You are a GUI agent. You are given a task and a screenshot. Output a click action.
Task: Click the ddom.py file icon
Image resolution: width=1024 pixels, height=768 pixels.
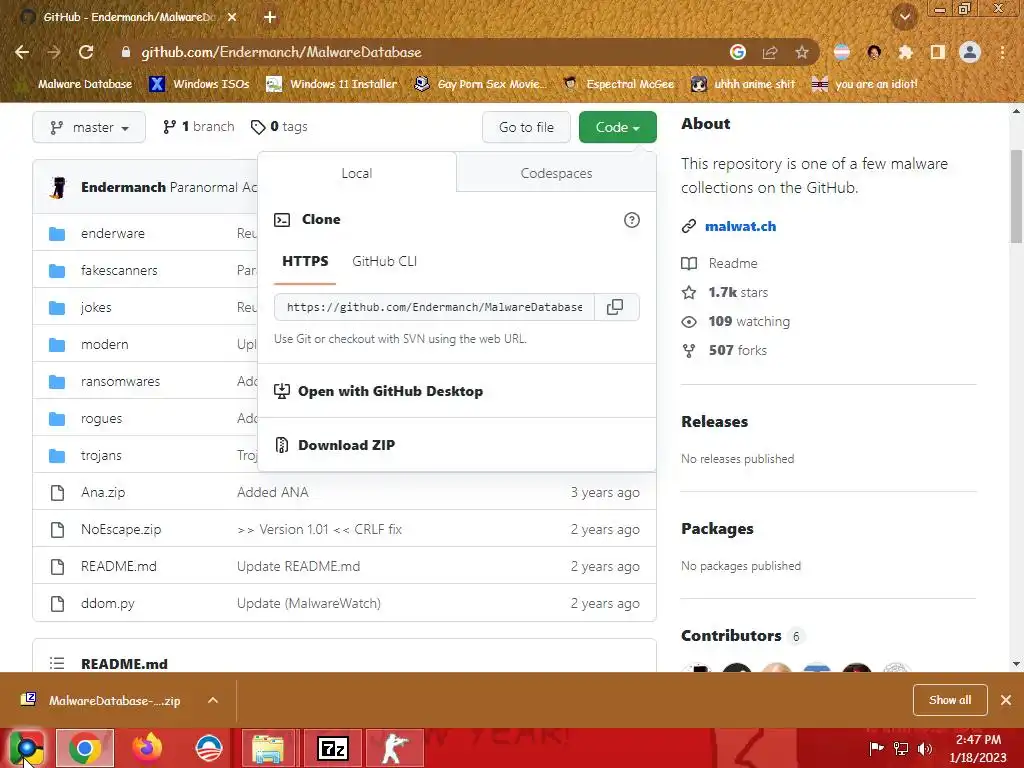(57, 603)
